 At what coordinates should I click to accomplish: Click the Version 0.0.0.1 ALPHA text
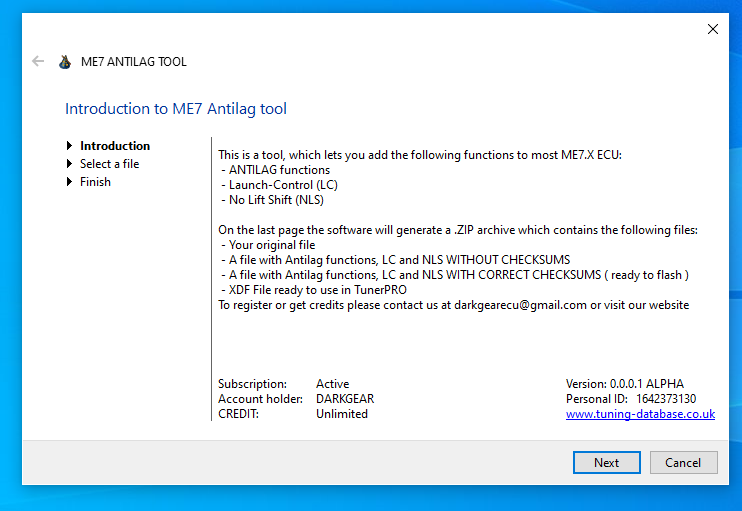click(625, 384)
